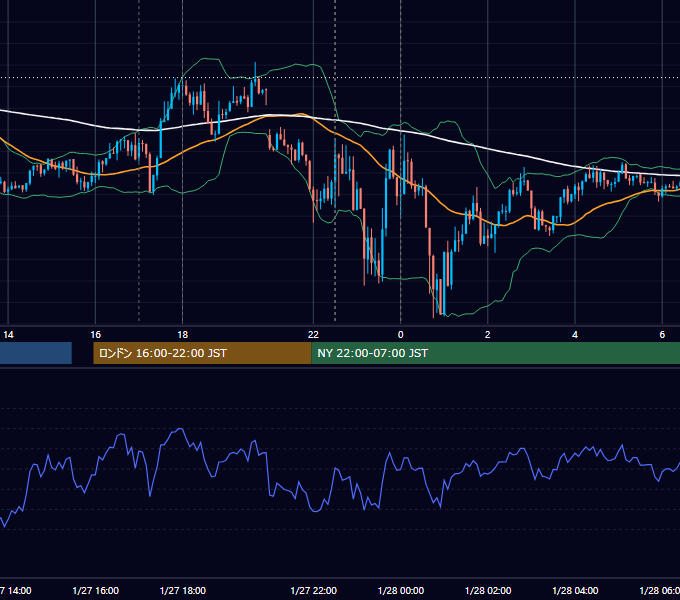680x600 pixels.
Task: Click the 6 hour axis label
Action: (662, 335)
